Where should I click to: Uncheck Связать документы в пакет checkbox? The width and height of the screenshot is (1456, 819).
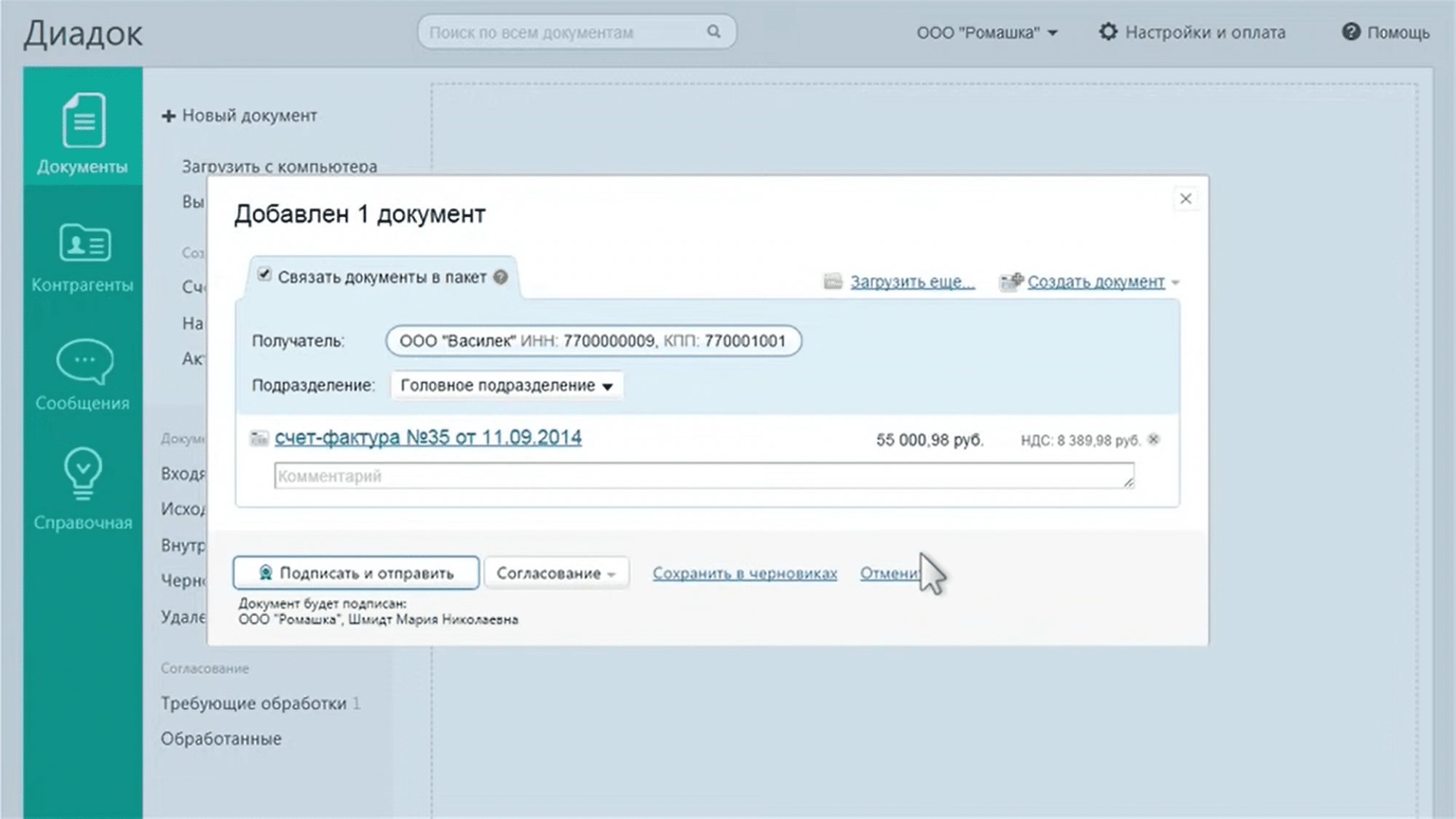264,275
